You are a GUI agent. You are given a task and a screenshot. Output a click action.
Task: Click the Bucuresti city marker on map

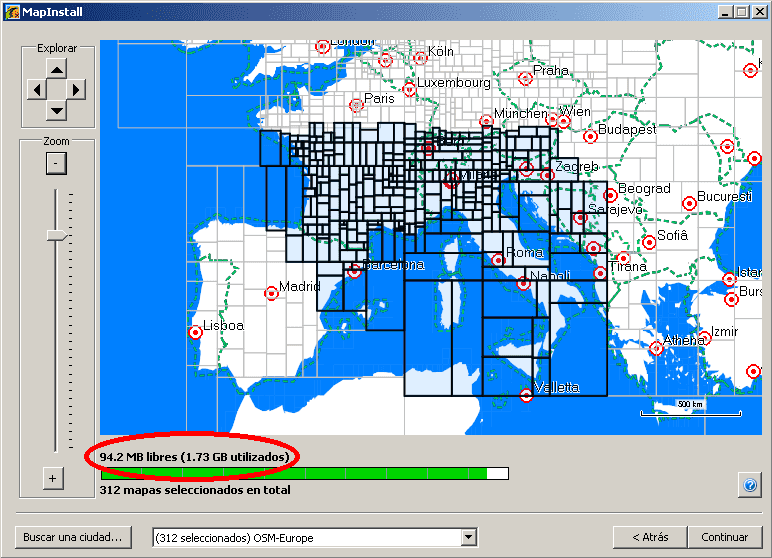coord(689,203)
